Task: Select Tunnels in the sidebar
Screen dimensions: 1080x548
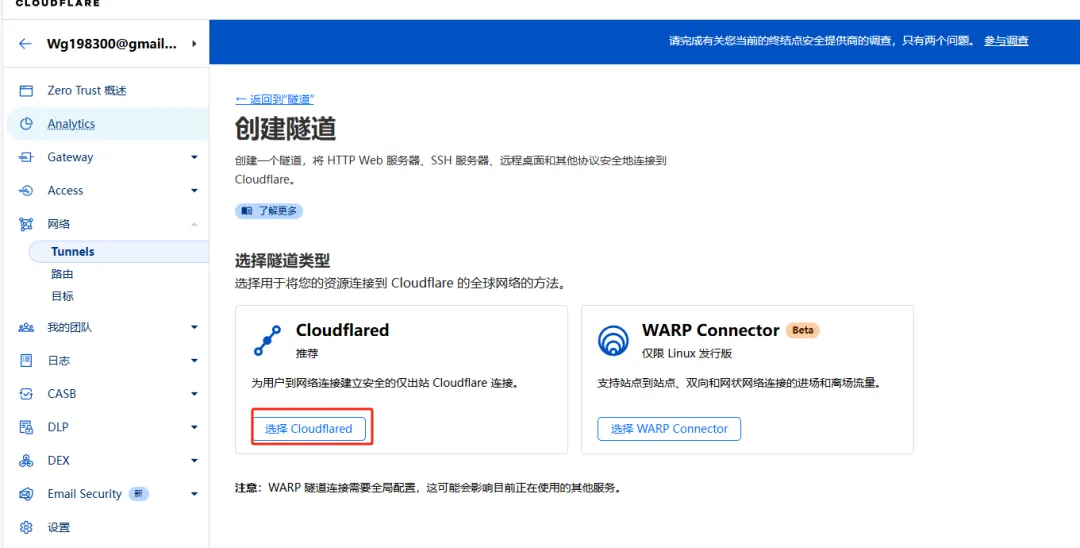Action: 118,252
